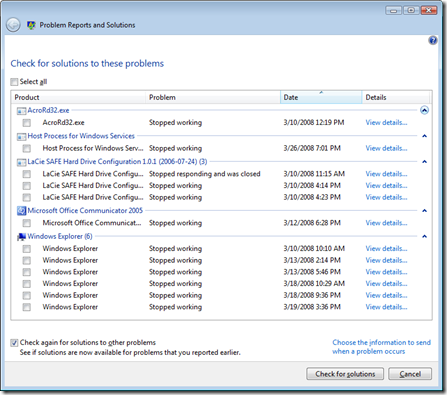Check the AcroRd32.exe problem checkbox
This screenshot has height=395, width=447.
(27, 123)
